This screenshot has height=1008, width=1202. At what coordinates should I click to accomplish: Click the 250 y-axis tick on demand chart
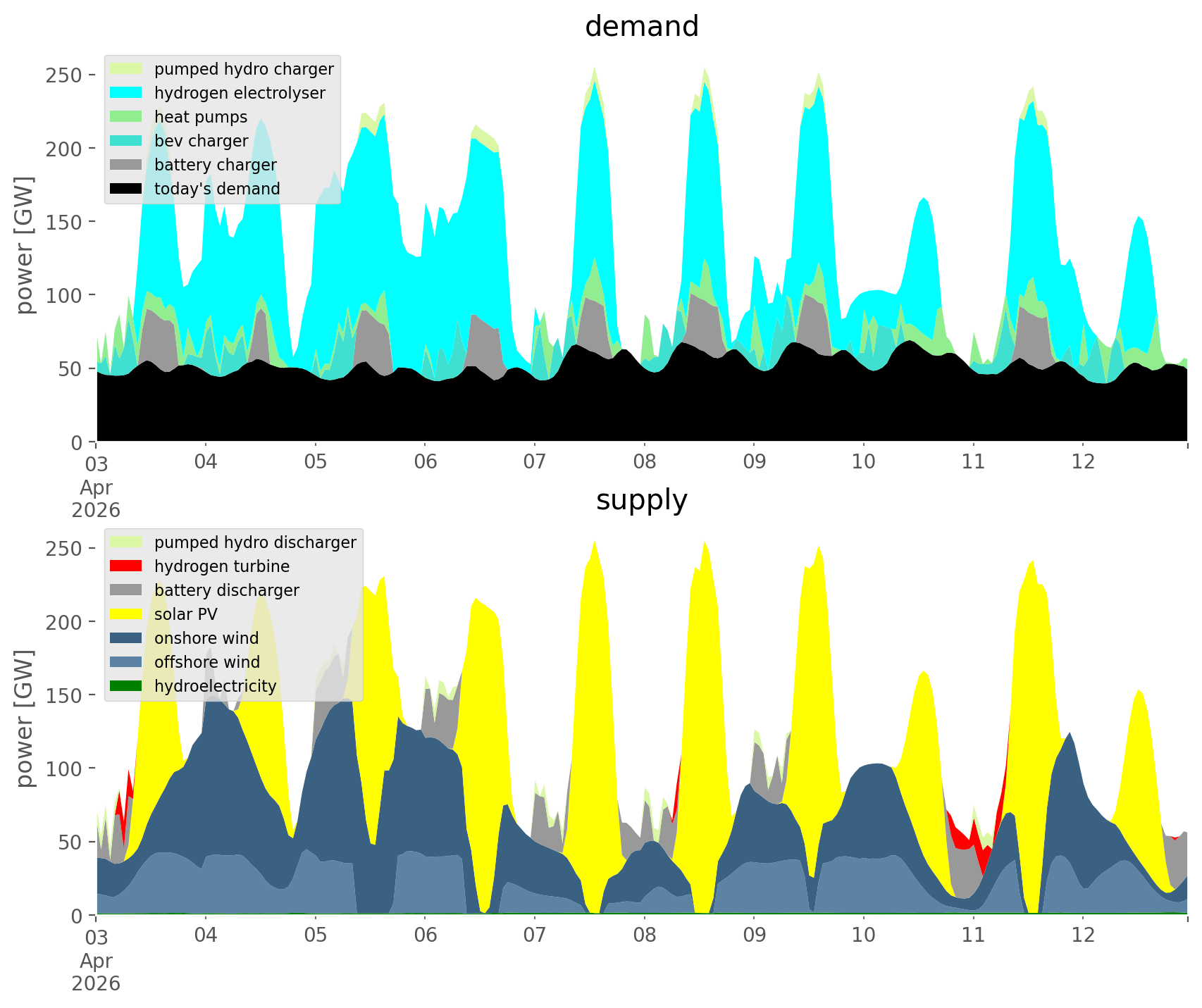(63, 75)
